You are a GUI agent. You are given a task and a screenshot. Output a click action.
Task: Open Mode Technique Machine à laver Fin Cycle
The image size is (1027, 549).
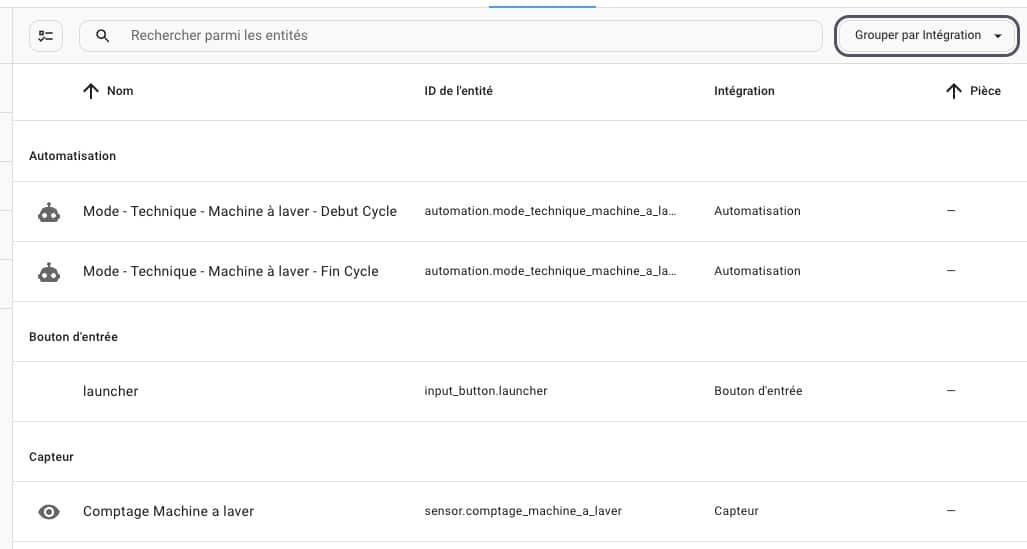[x=231, y=271]
